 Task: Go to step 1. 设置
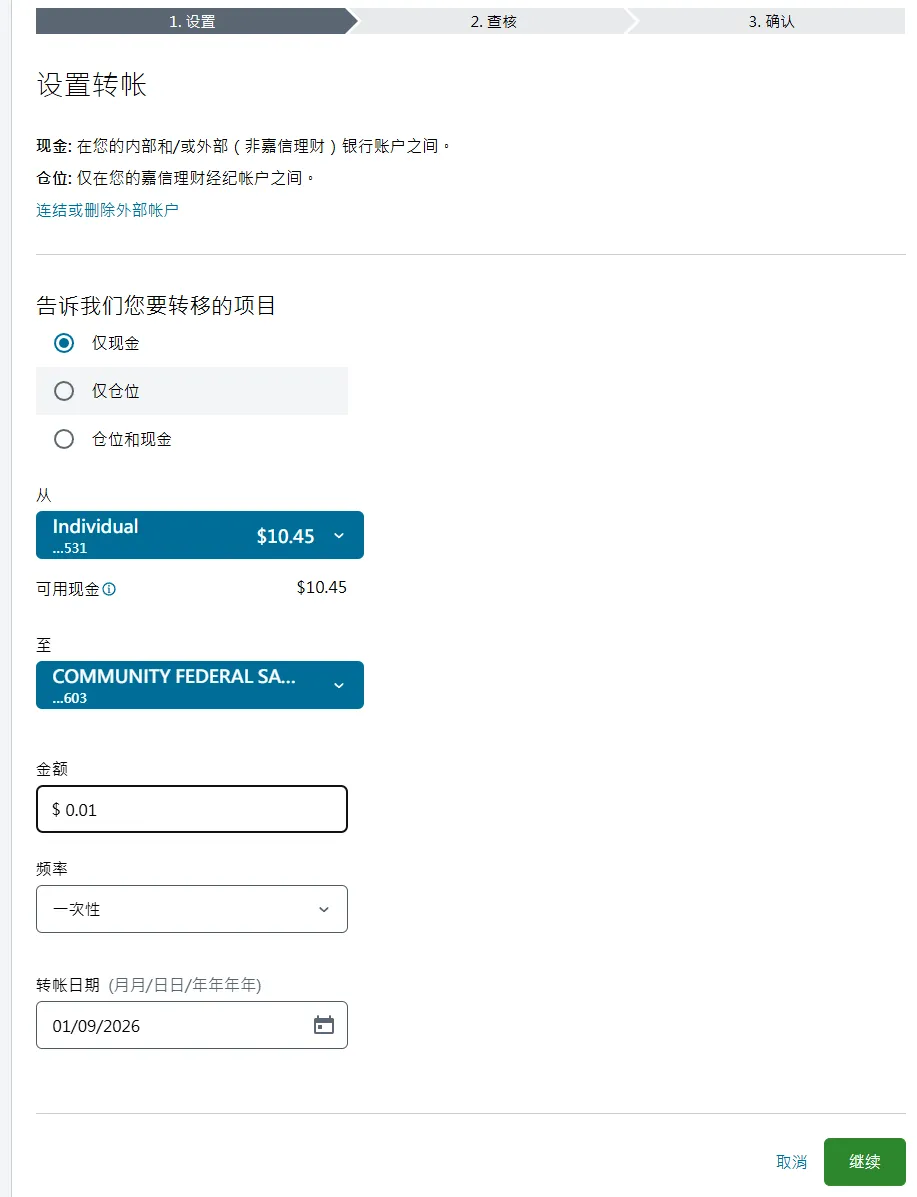coord(192,21)
